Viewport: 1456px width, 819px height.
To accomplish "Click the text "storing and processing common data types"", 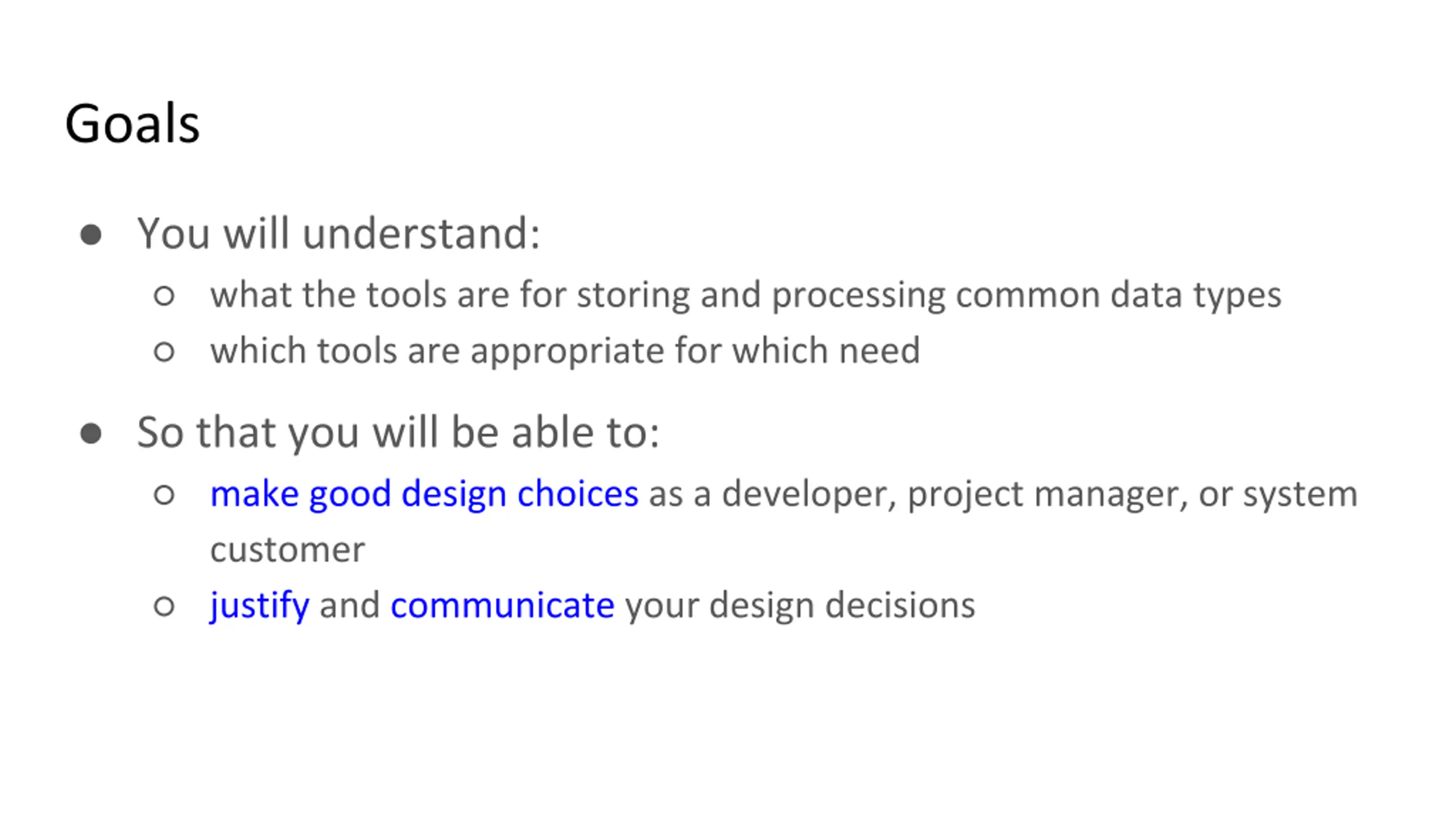I will coord(929,296).
